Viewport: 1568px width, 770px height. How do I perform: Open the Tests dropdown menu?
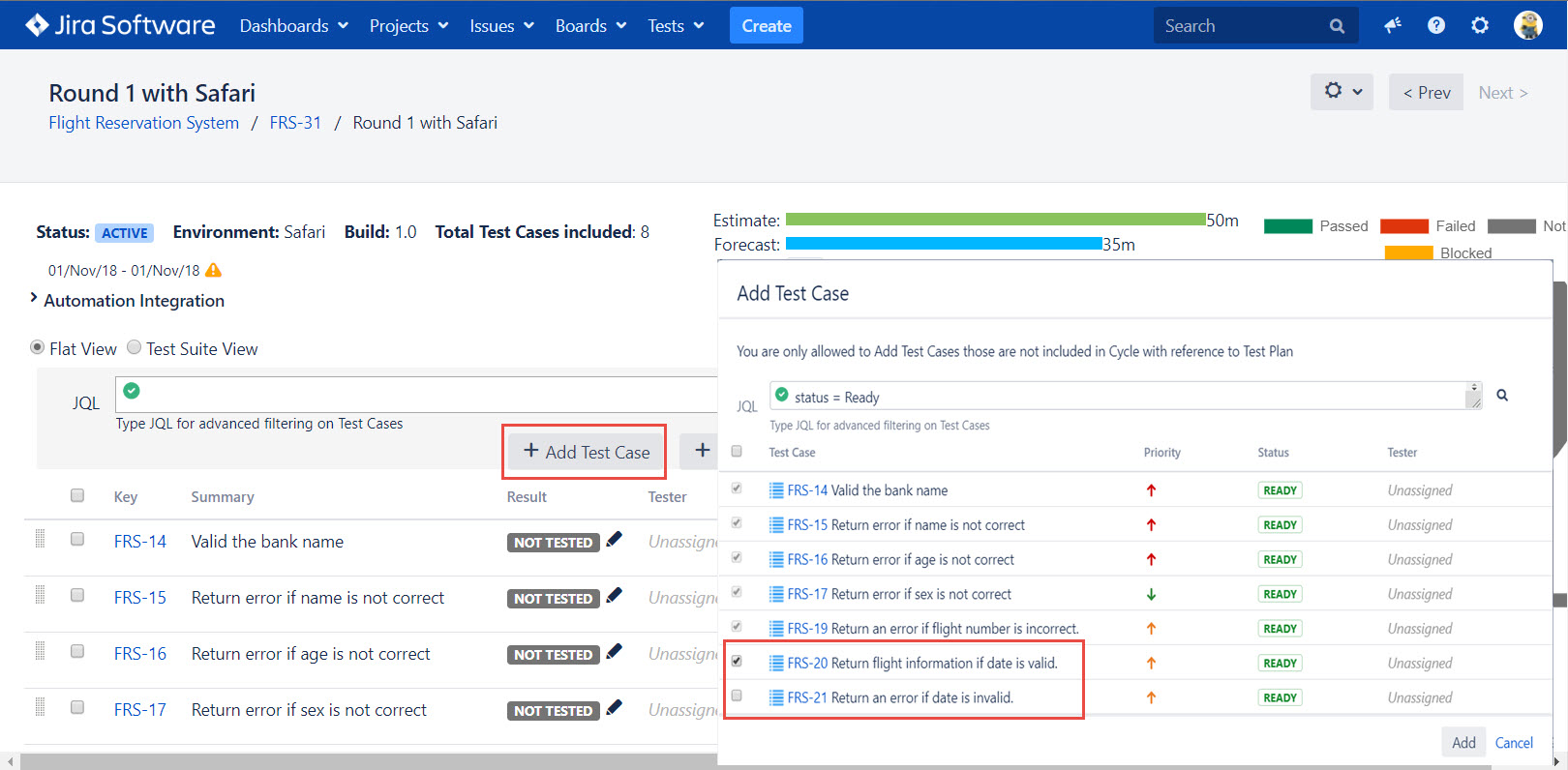click(x=676, y=26)
